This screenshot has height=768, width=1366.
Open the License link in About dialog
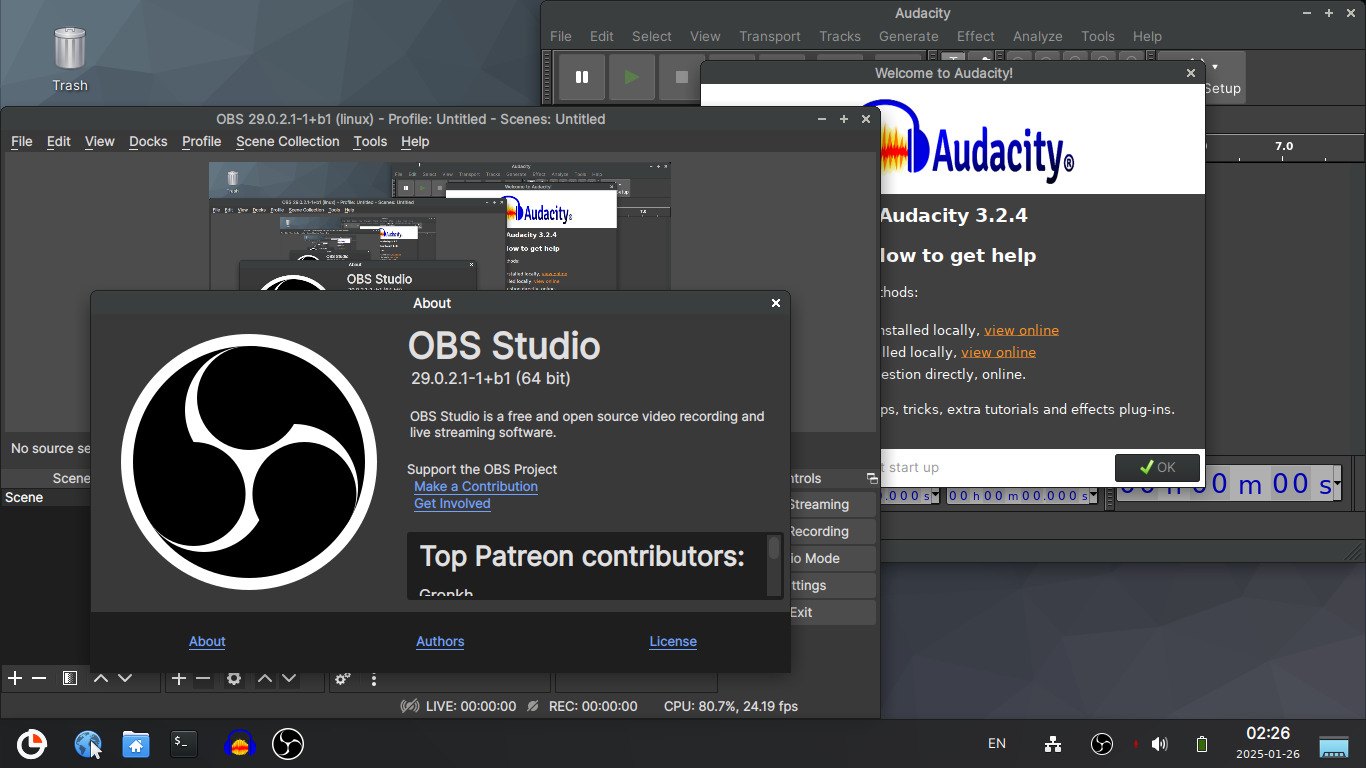click(673, 641)
